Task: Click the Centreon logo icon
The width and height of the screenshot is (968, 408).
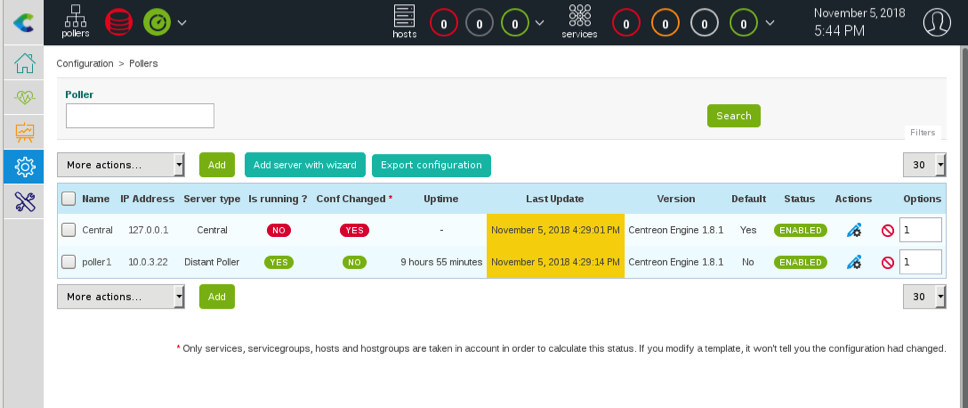Action: click(x=22, y=21)
